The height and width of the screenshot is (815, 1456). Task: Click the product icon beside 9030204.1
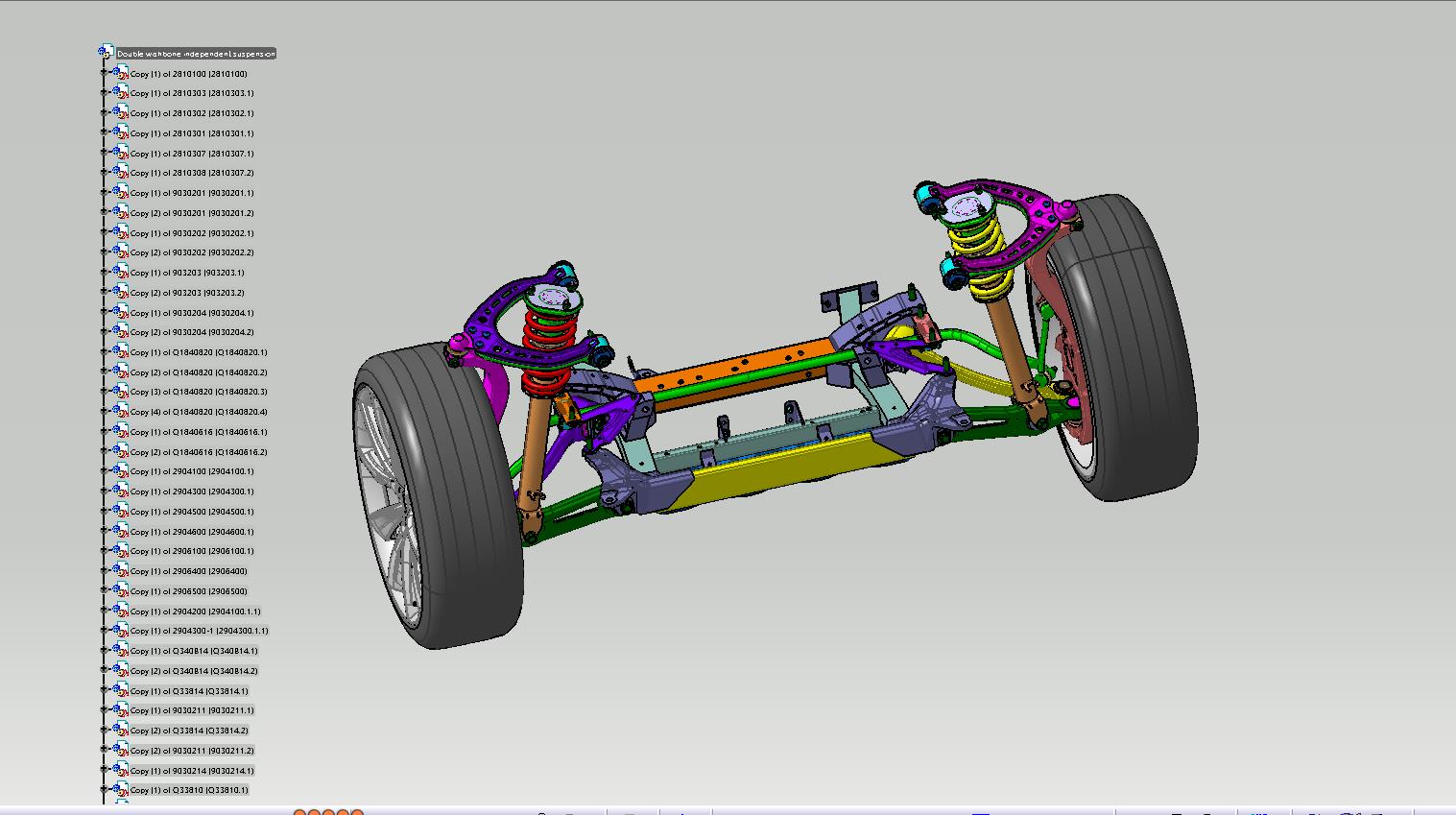click(x=121, y=312)
